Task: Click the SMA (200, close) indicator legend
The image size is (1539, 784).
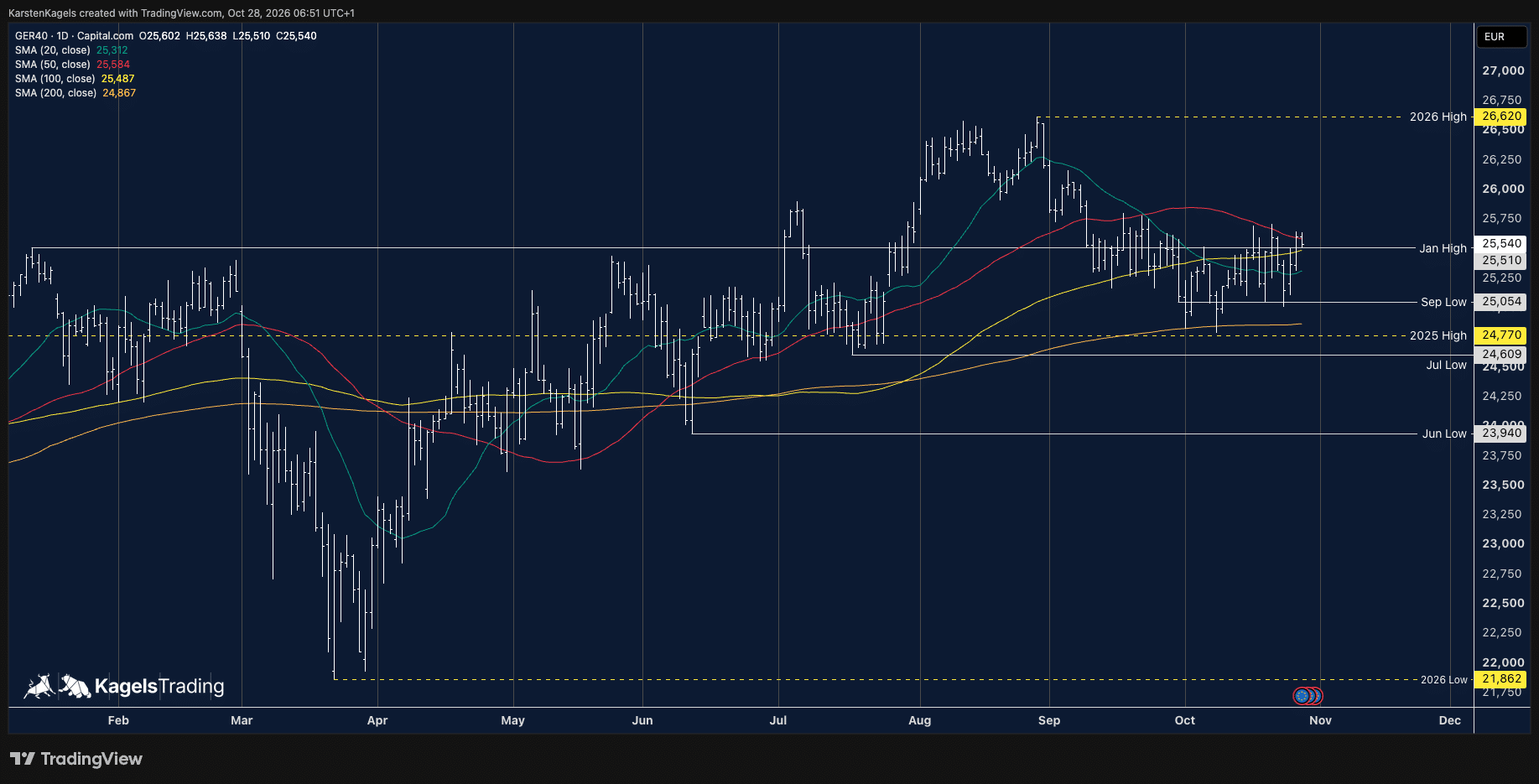Action: click(75, 93)
